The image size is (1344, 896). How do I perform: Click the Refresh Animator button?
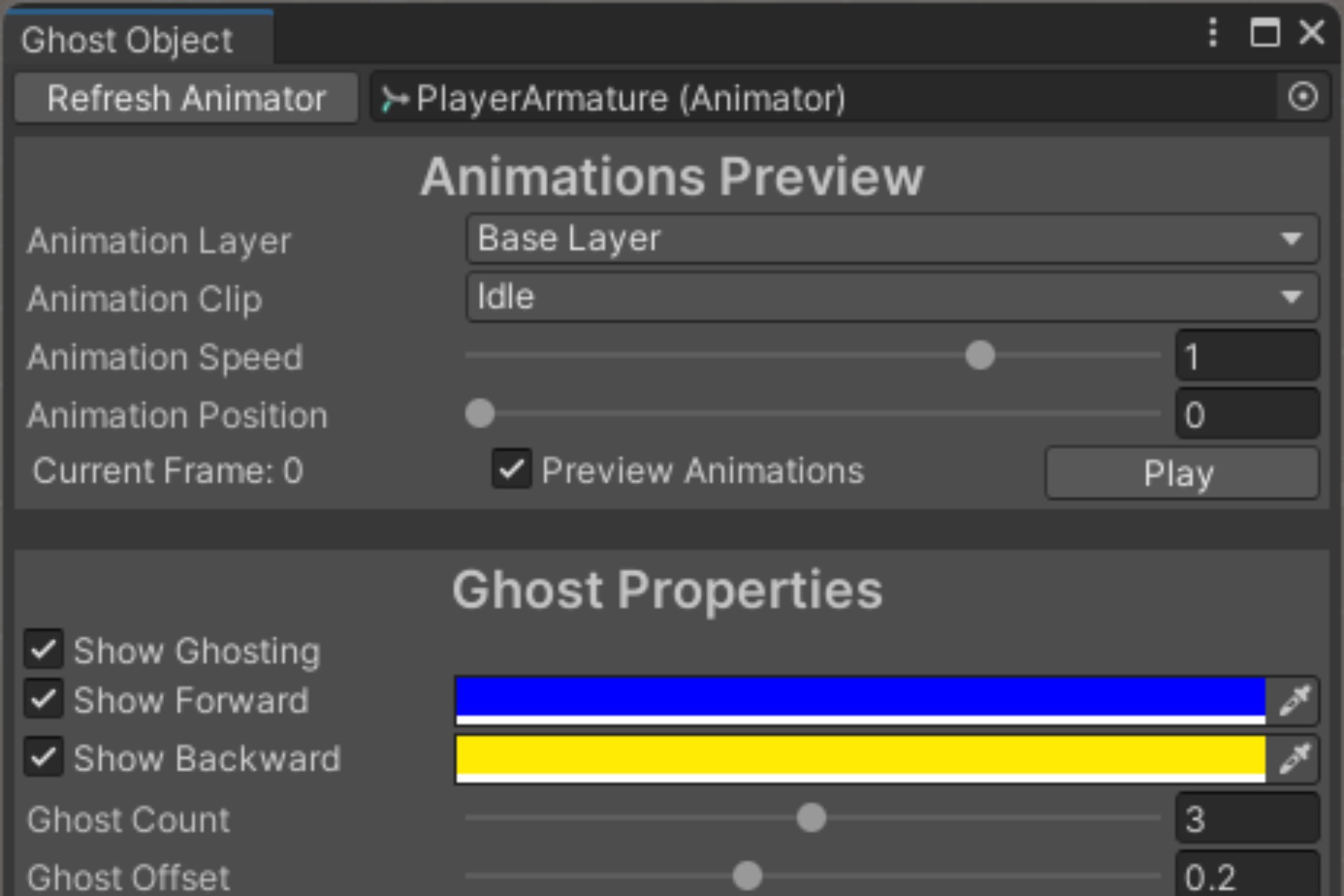185,99
